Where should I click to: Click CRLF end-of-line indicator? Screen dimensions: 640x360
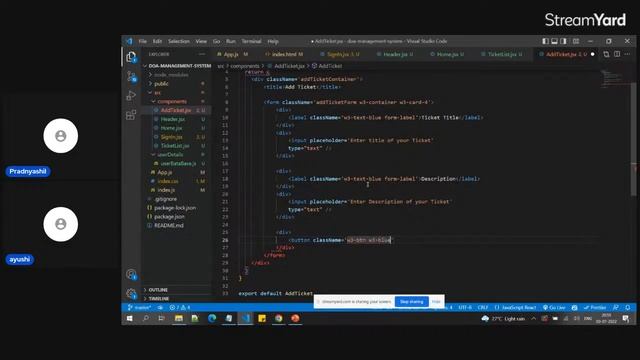pyautogui.click(x=483, y=307)
